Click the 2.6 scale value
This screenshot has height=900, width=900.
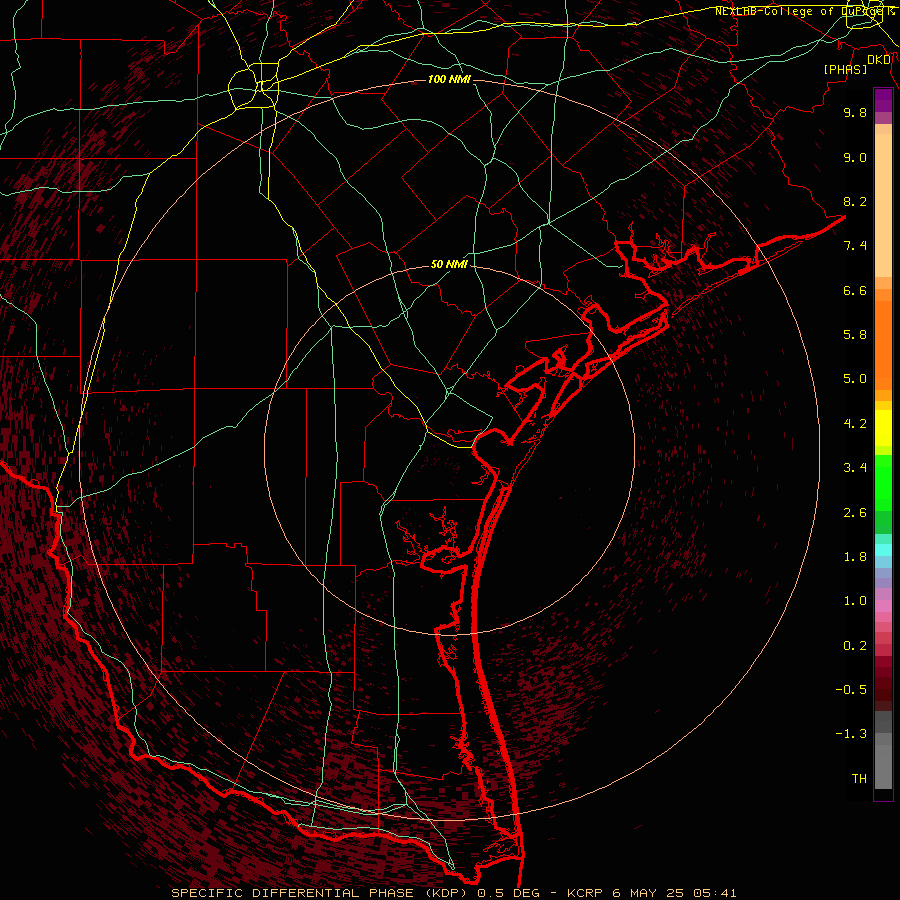[x=855, y=513]
